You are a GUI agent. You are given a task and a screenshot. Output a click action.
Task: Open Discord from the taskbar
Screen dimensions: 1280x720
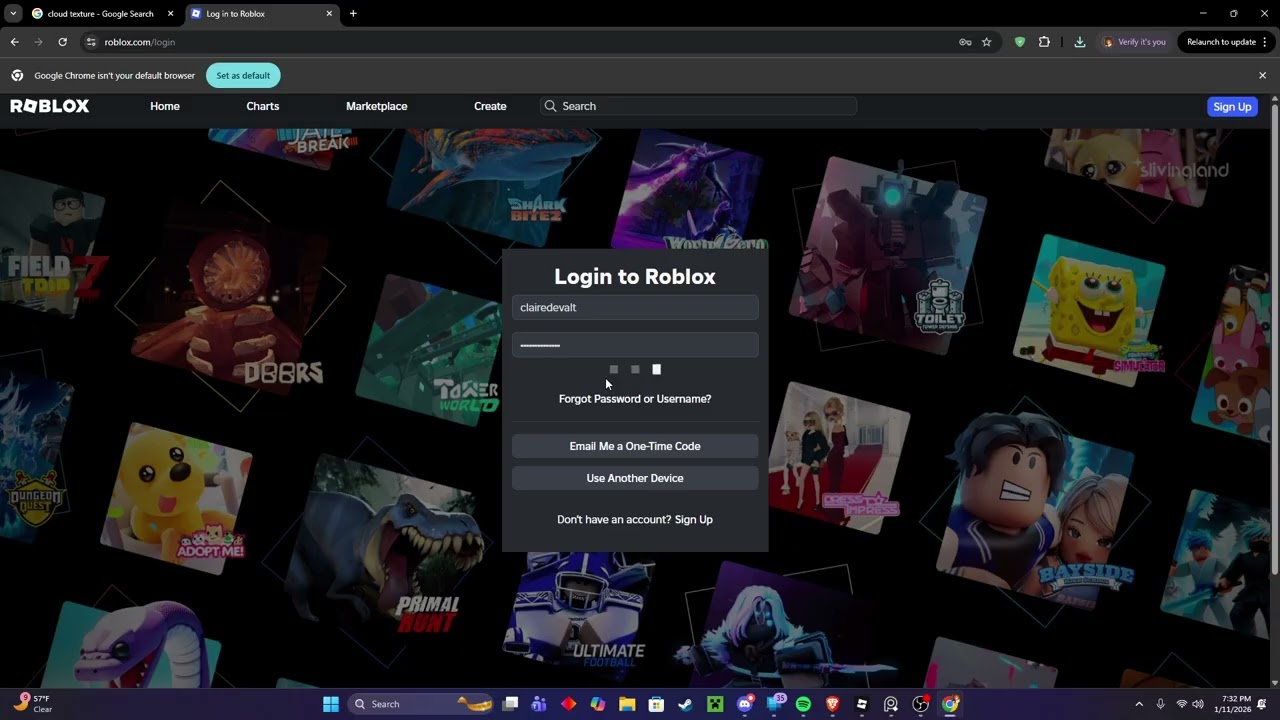[x=744, y=704]
